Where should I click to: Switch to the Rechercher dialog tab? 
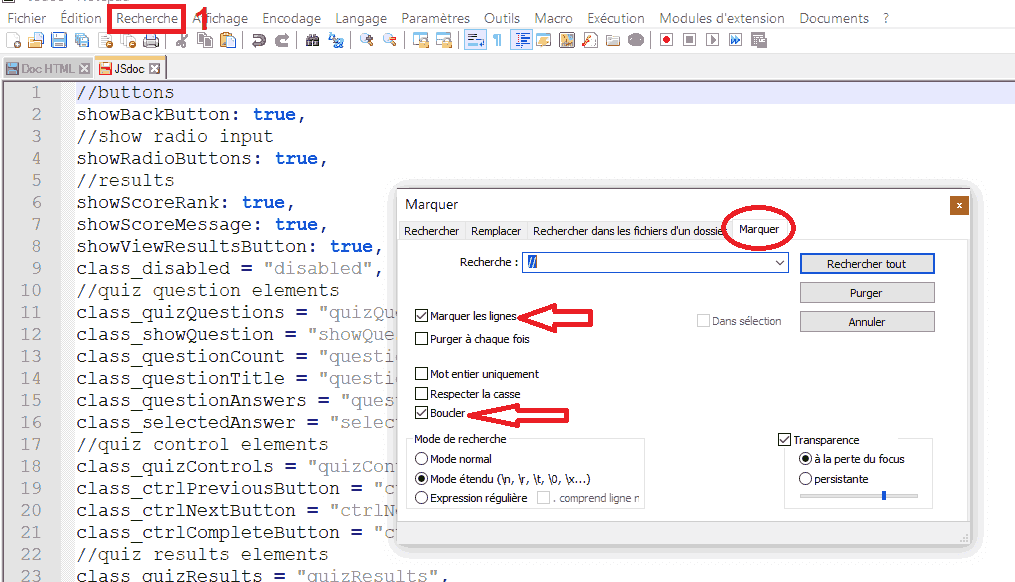pyautogui.click(x=431, y=231)
